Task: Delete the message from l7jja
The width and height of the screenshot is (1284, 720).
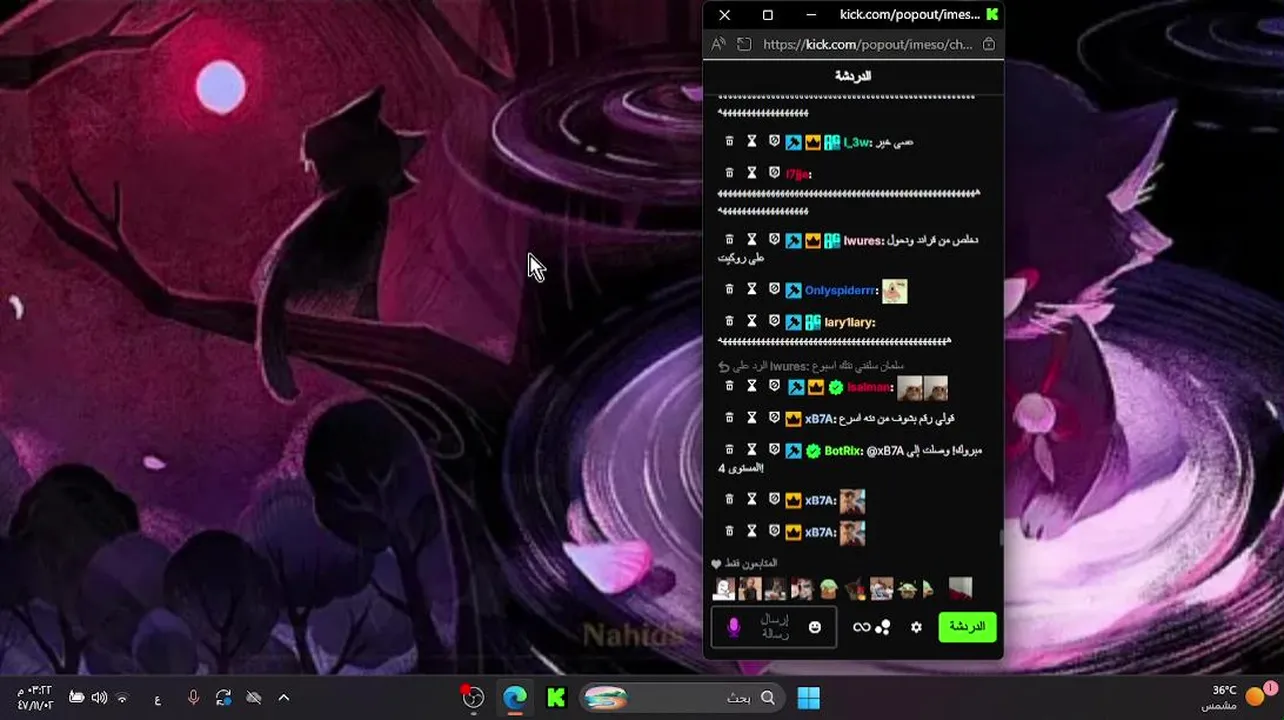Action: [x=729, y=173]
